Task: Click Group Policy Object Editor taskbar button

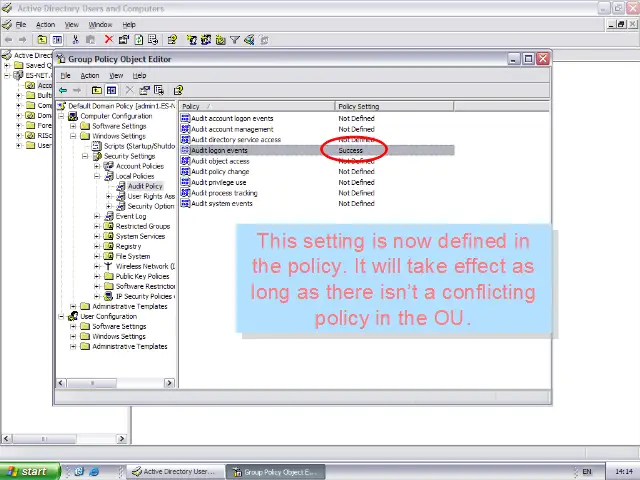Action: tap(276, 472)
